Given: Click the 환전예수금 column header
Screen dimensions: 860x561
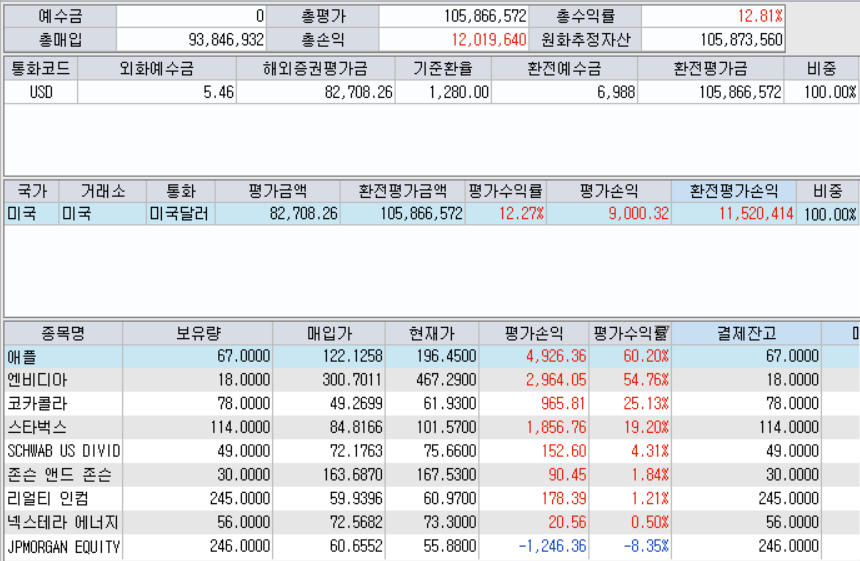Looking at the screenshot, I should 564,69.
